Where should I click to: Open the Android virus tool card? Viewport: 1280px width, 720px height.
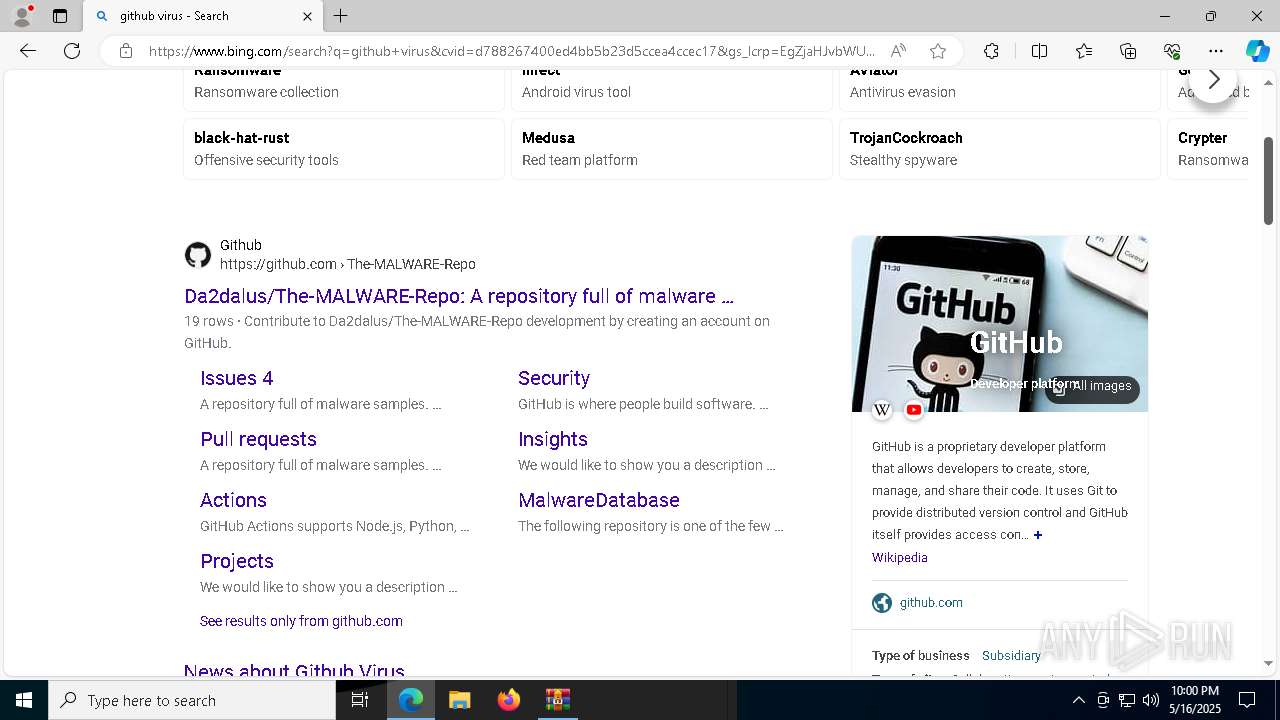click(671, 90)
